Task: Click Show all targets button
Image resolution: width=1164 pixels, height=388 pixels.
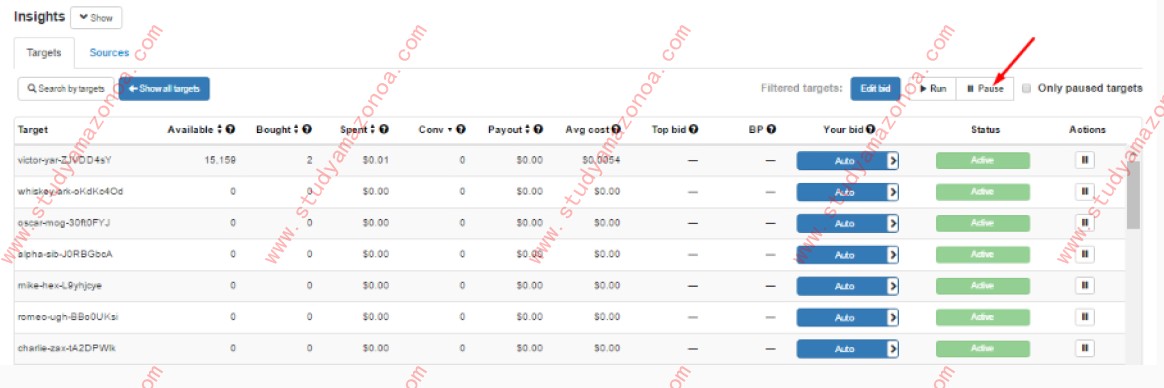Action: [x=164, y=88]
